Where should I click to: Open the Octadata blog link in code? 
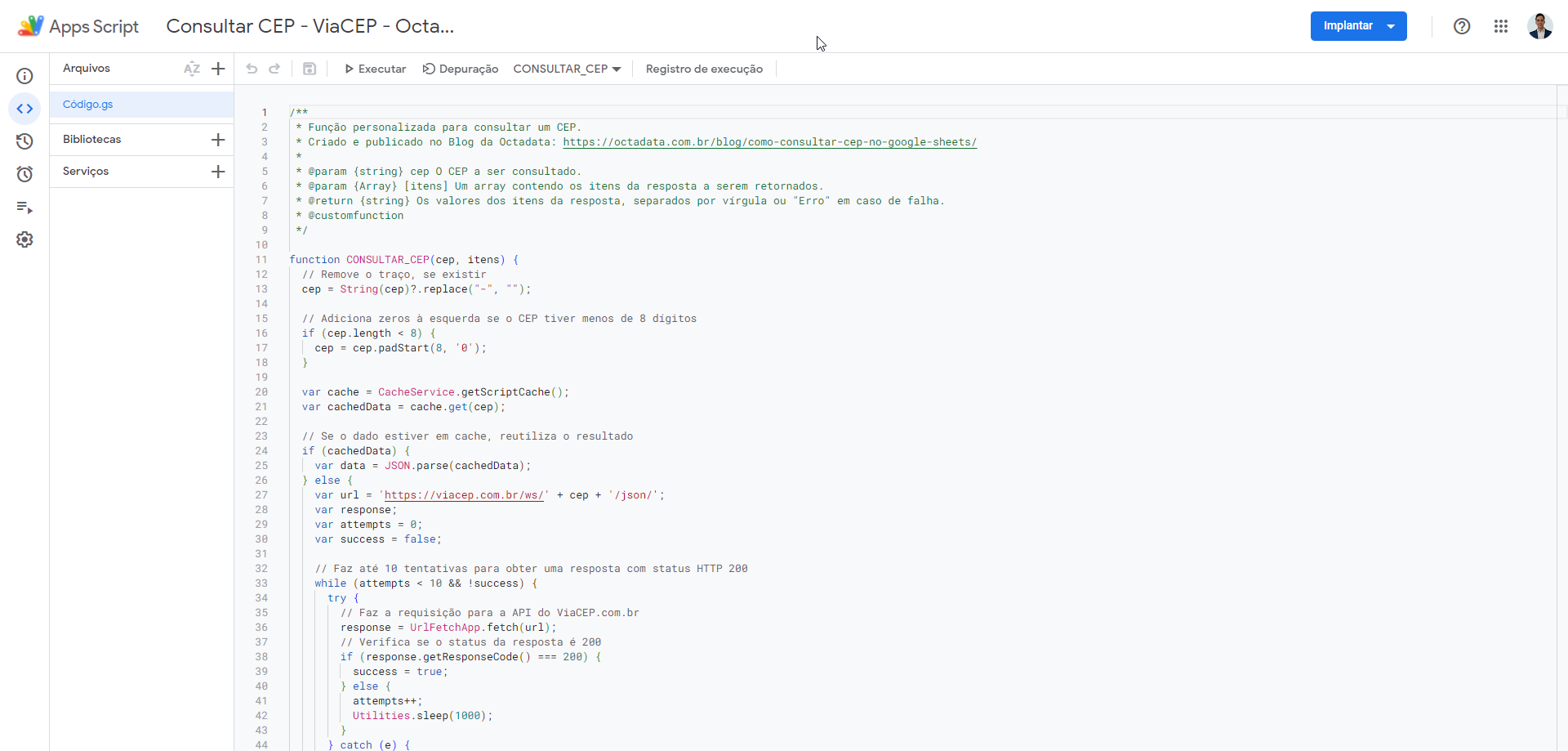click(768, 141)
